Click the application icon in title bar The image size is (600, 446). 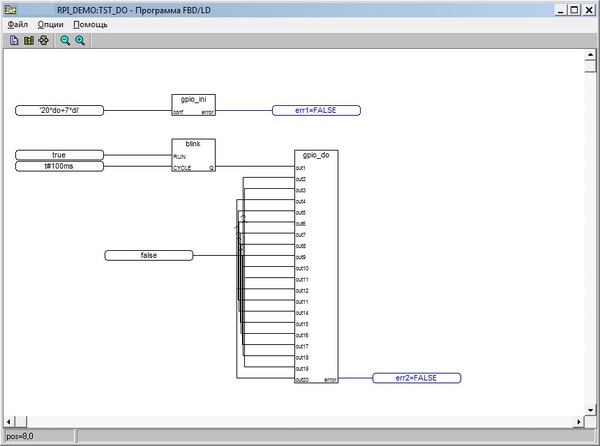(x=10, y=8)
